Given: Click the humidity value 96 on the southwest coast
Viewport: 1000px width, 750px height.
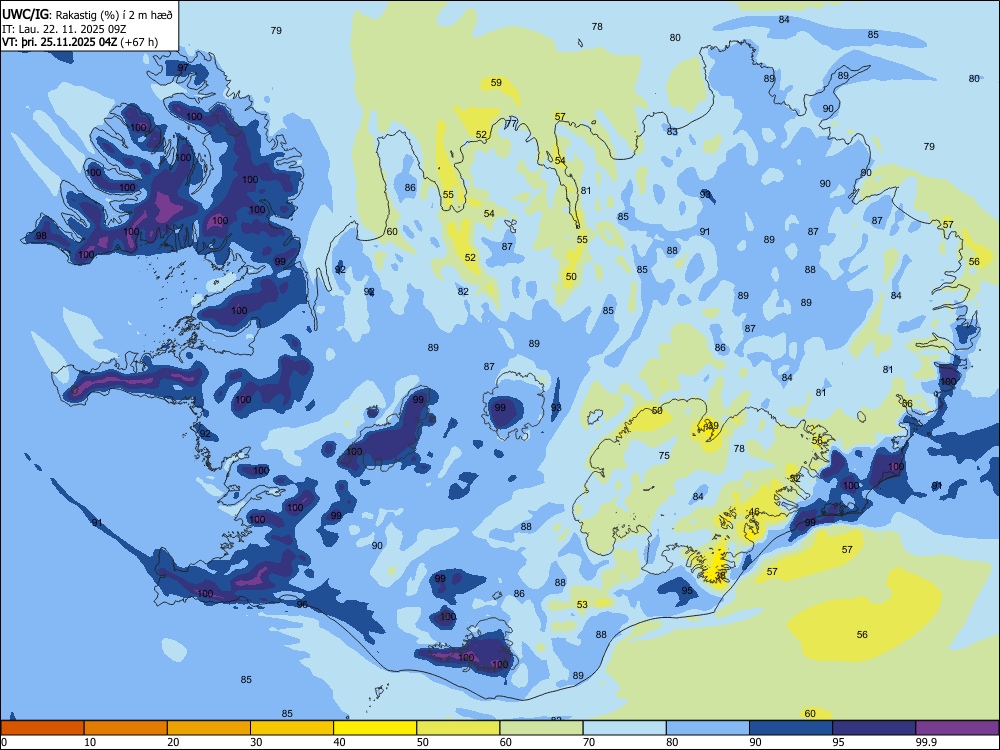Looking at the screenshot, I should click(302, 604).
